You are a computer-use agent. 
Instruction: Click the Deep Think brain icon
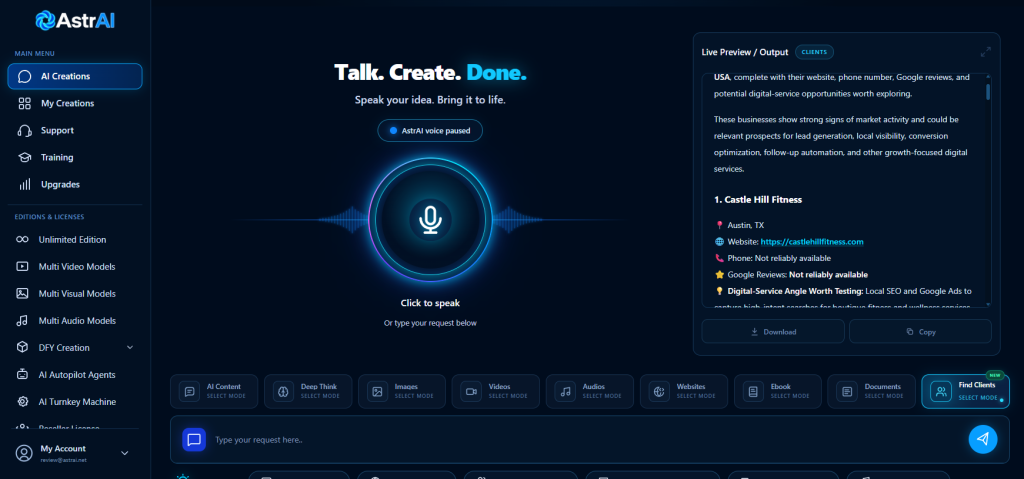point(283,392)
